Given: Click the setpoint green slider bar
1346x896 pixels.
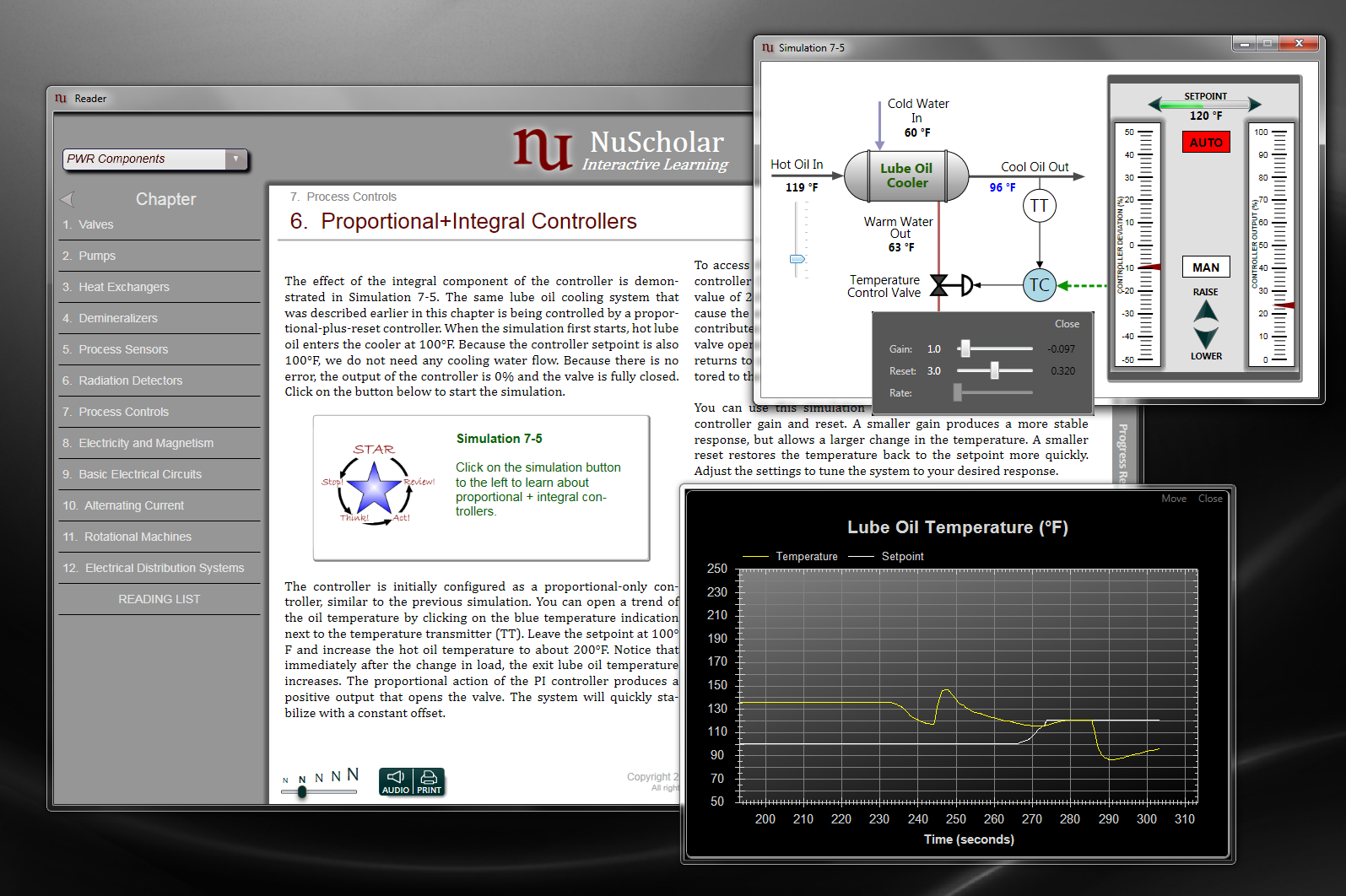Looking at the screenshot, I should (1204, 105).
